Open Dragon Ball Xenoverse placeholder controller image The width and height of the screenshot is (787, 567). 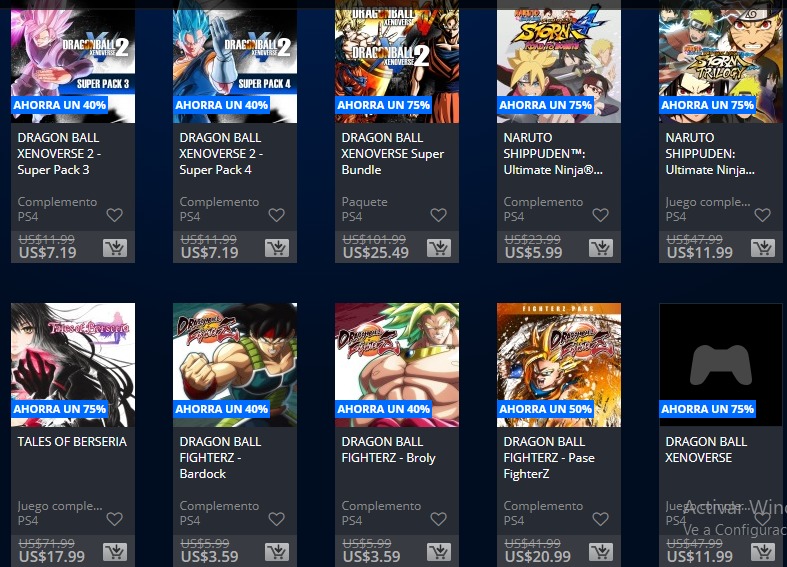(x=721, y=365)
